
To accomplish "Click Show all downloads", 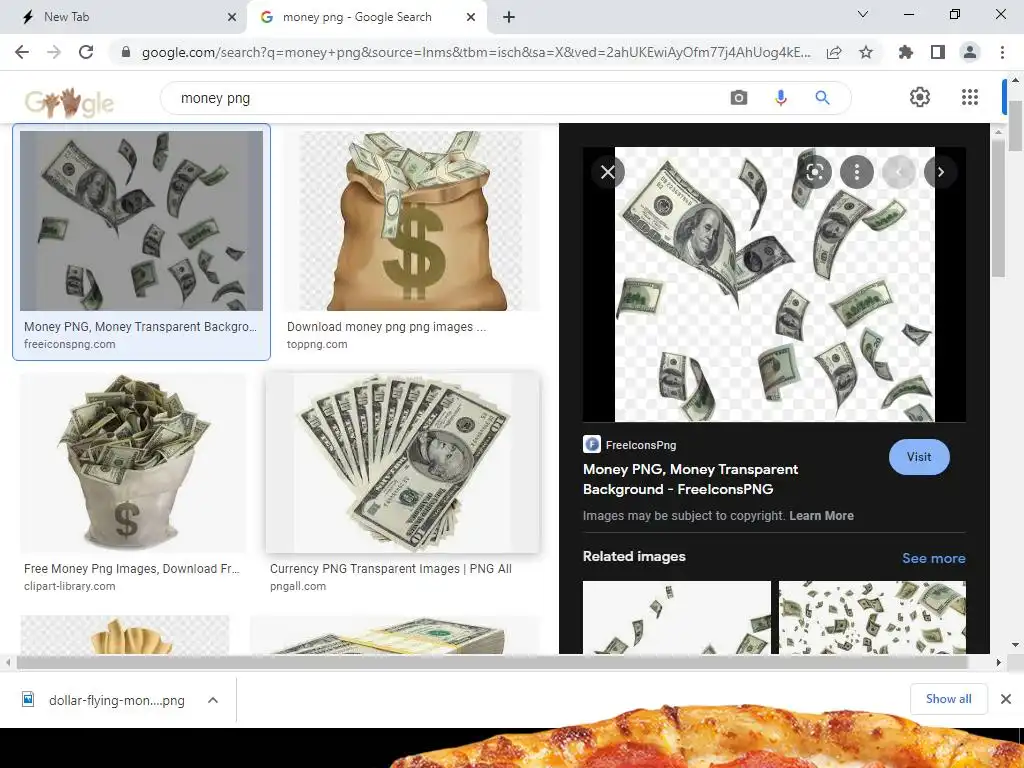I will pos(948,699).
